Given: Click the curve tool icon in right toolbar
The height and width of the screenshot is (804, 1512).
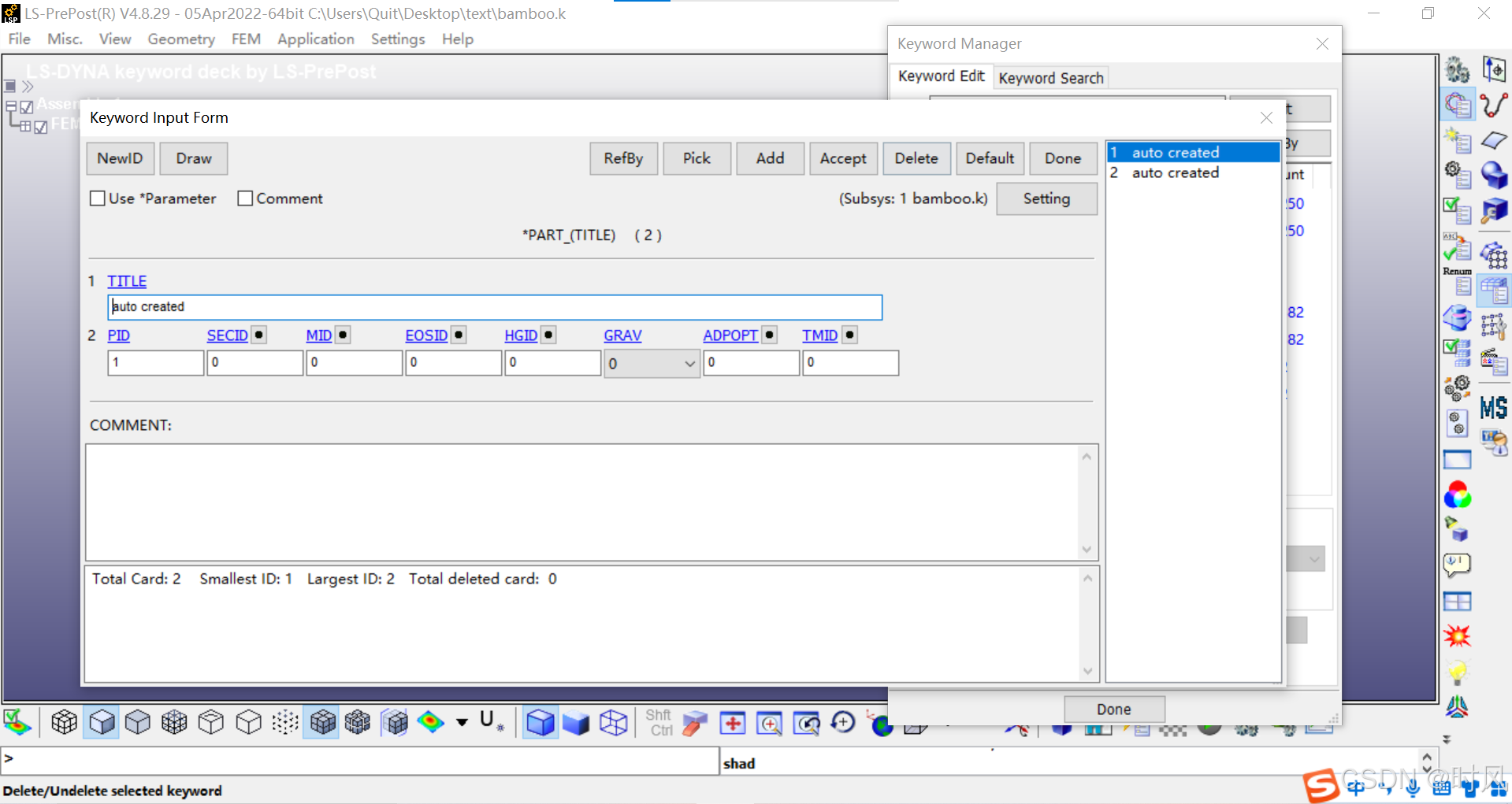Looking at the screenshot, I should coord(1494,104).
